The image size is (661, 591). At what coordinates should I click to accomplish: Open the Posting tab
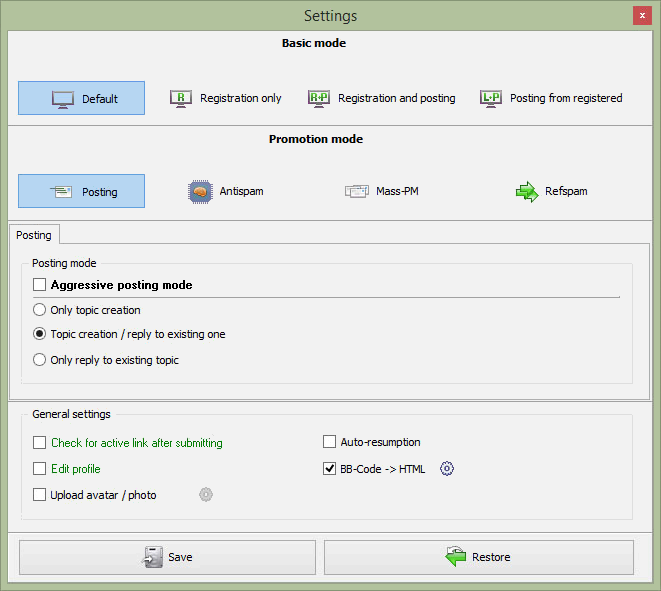click(34, 235)
